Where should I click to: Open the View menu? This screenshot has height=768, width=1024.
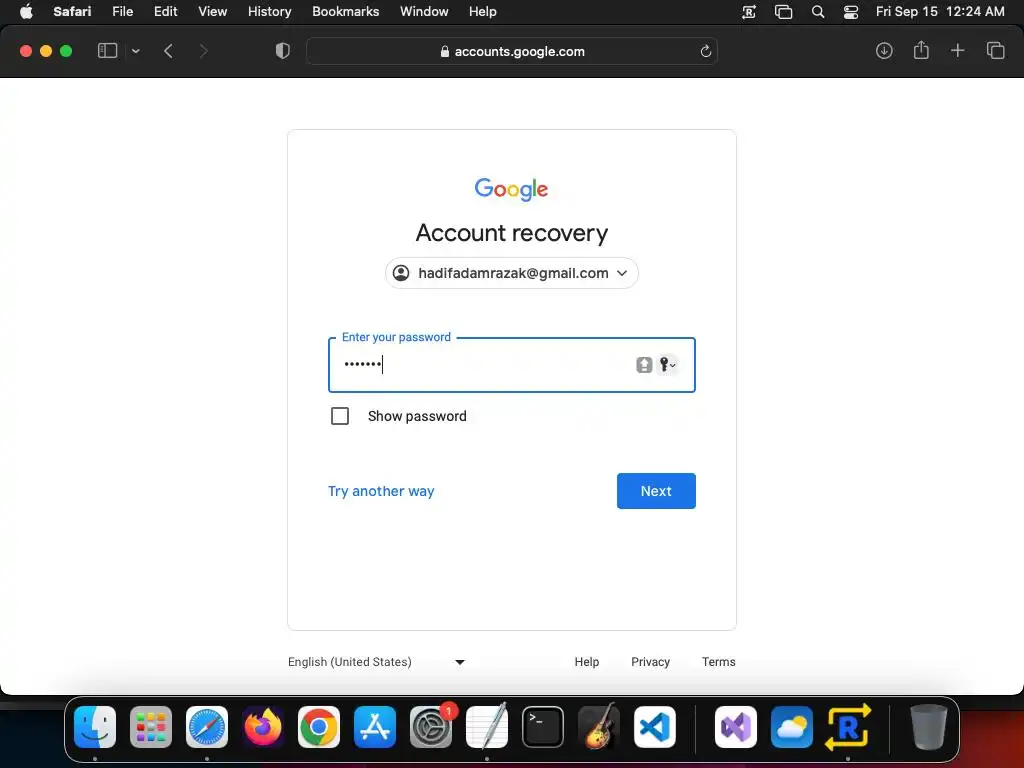pyautogui.click(x=212, y=11)
